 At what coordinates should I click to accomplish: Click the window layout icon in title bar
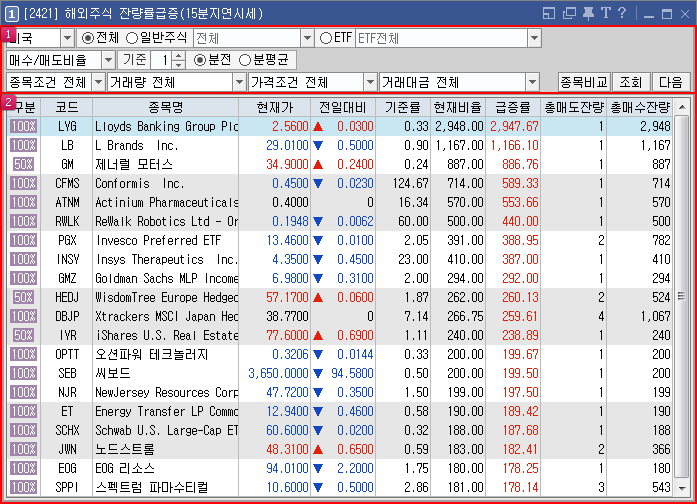549,14
